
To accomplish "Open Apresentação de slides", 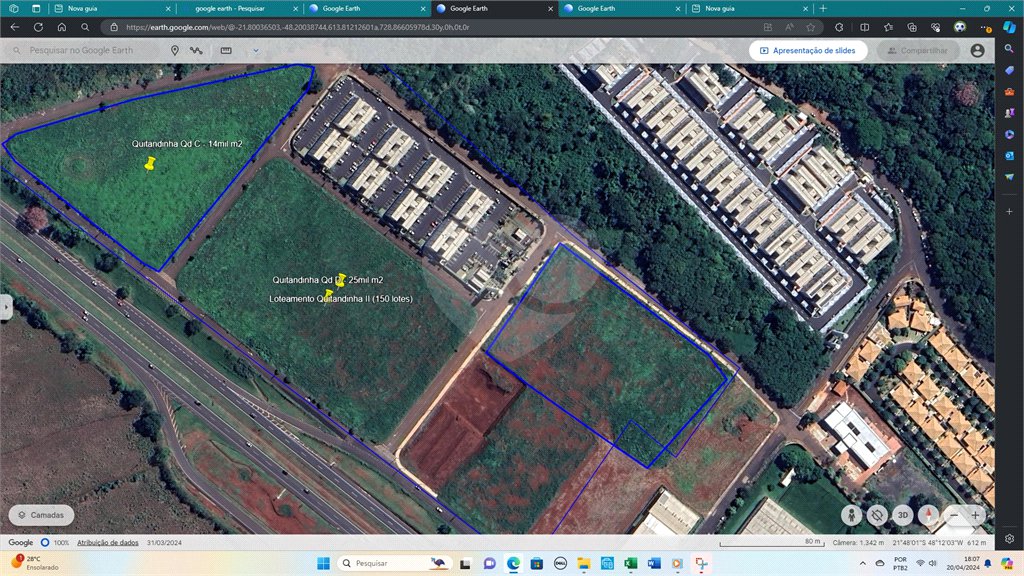I will point(808,50).
